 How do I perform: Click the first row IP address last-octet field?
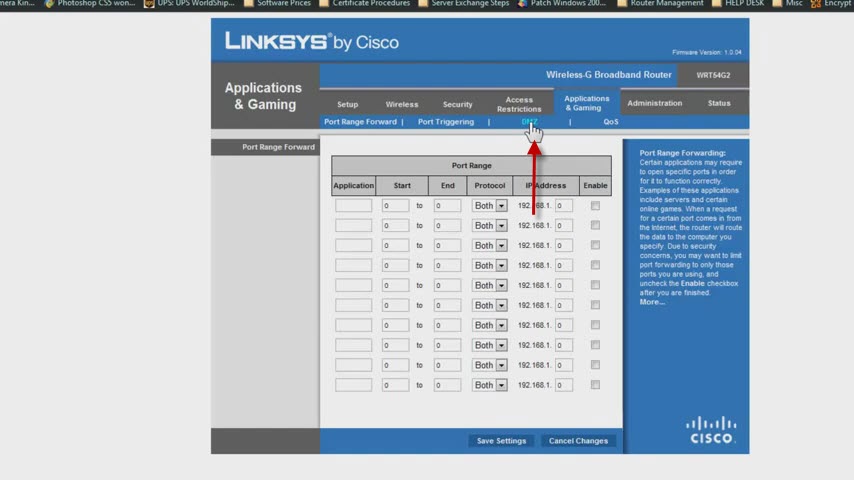(564, 205)
